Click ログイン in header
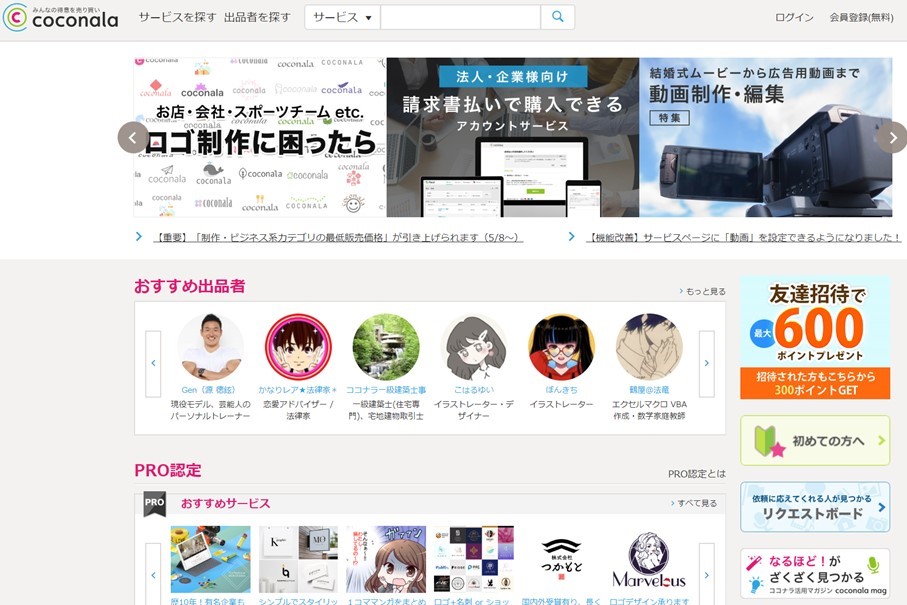This screenshot has width=907, height=605. [x=794, y=17]
